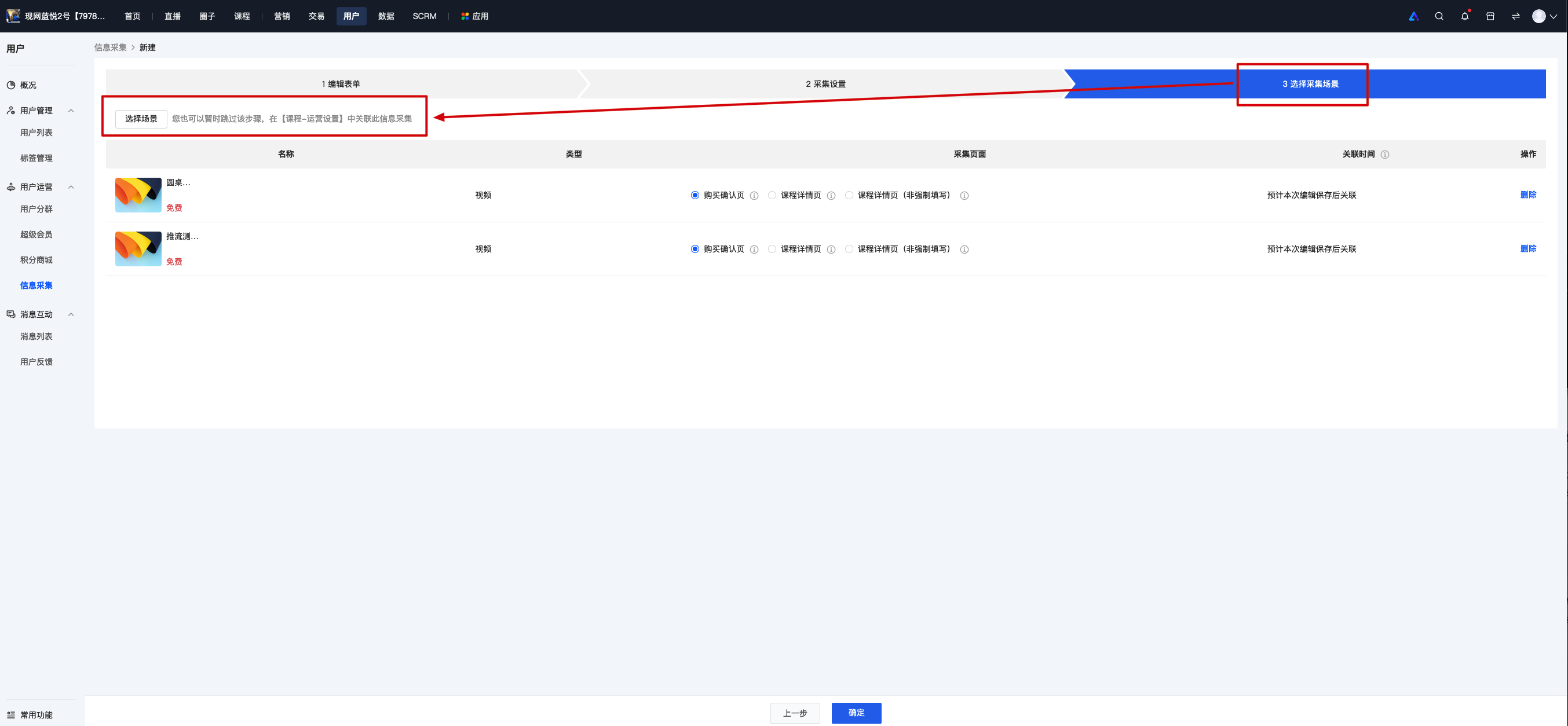Open the 首页 top menu
1568x726 pixels.
click(133, 16)
